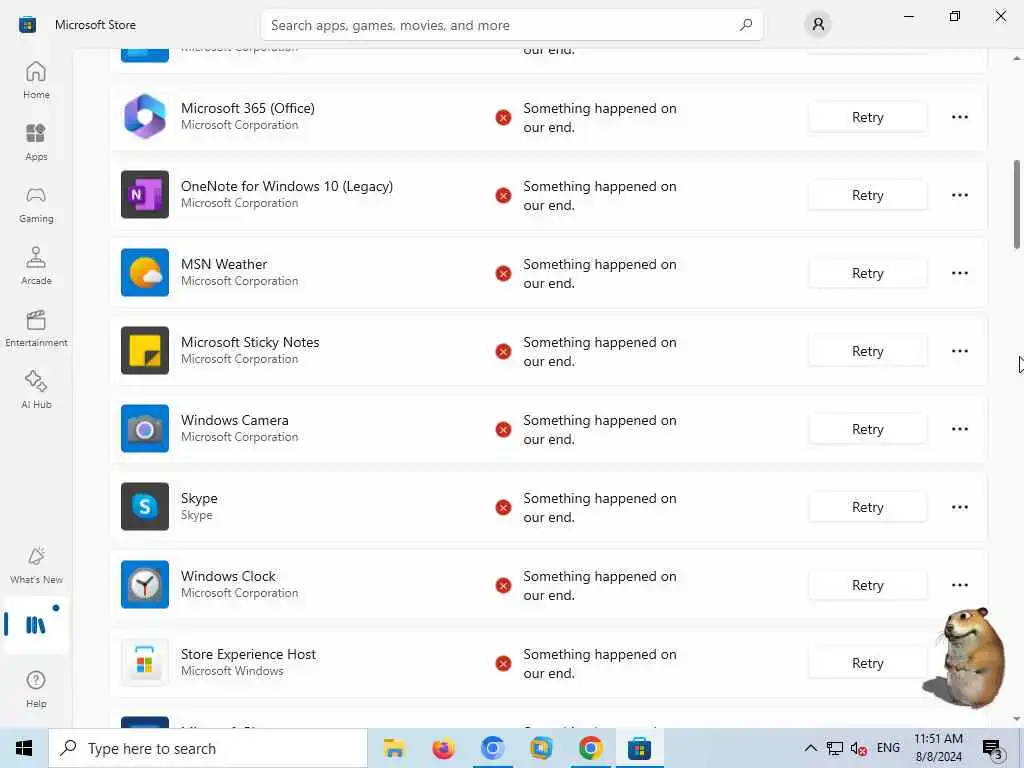The height and width of the screenshot is (768, 1024).
Task: Click the muted volume tray icon
Action: click(858, 748)
